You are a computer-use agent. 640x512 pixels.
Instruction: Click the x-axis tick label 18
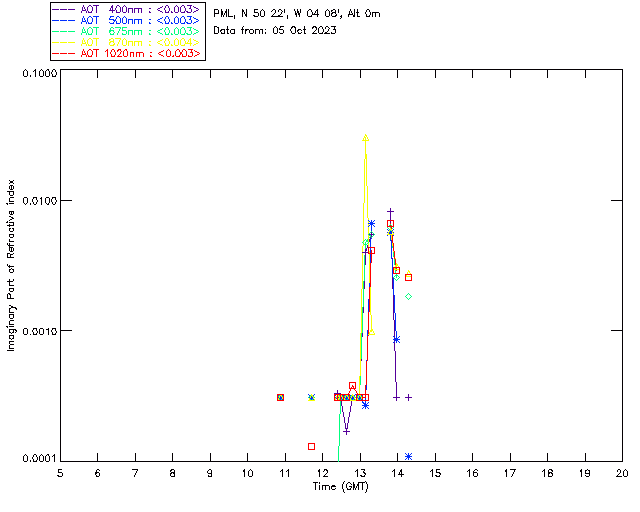[x=547, y=474]
